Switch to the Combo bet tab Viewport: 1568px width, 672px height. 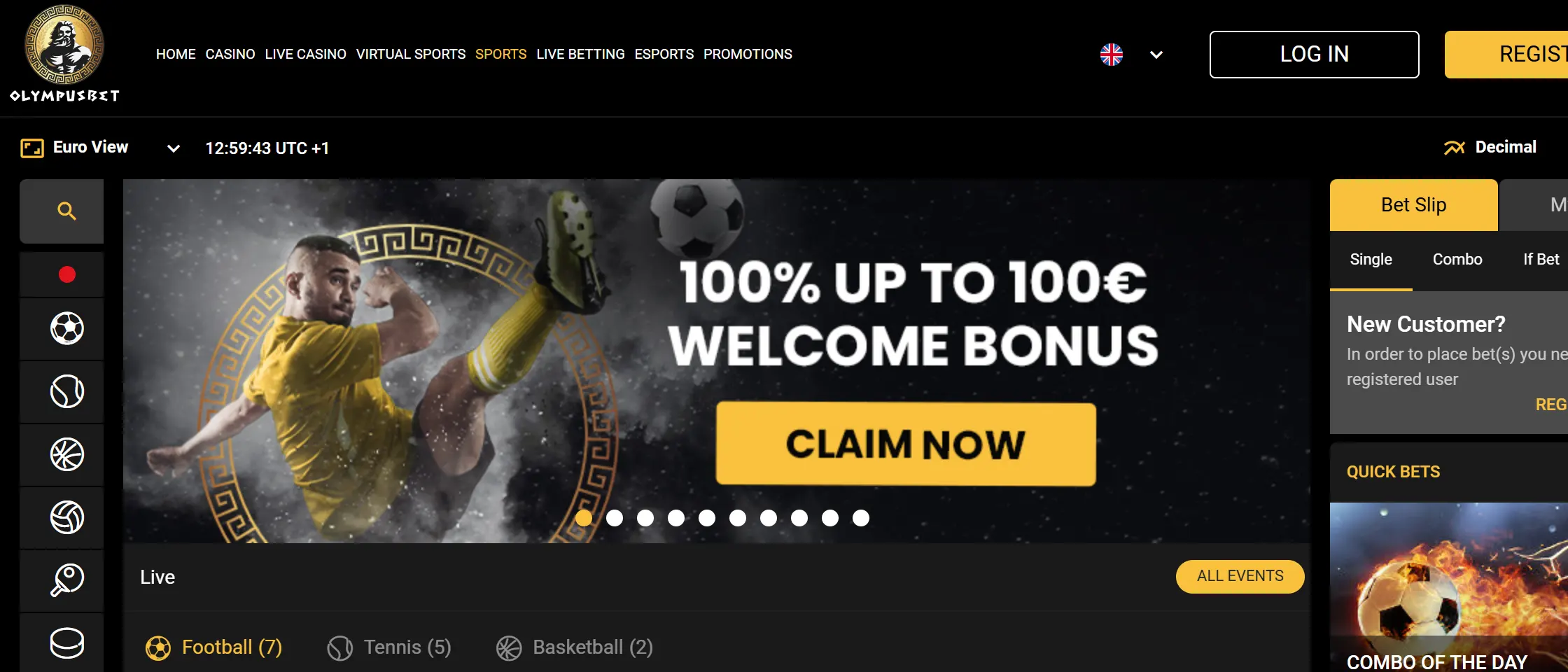coord(1457,259)
